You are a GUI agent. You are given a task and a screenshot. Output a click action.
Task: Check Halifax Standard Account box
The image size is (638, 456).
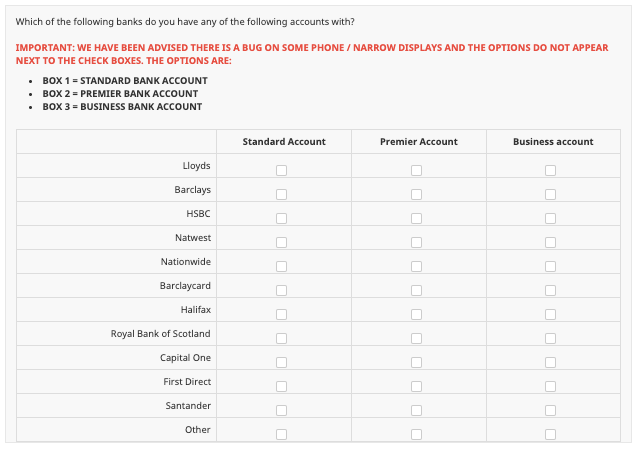coord(282,314)
